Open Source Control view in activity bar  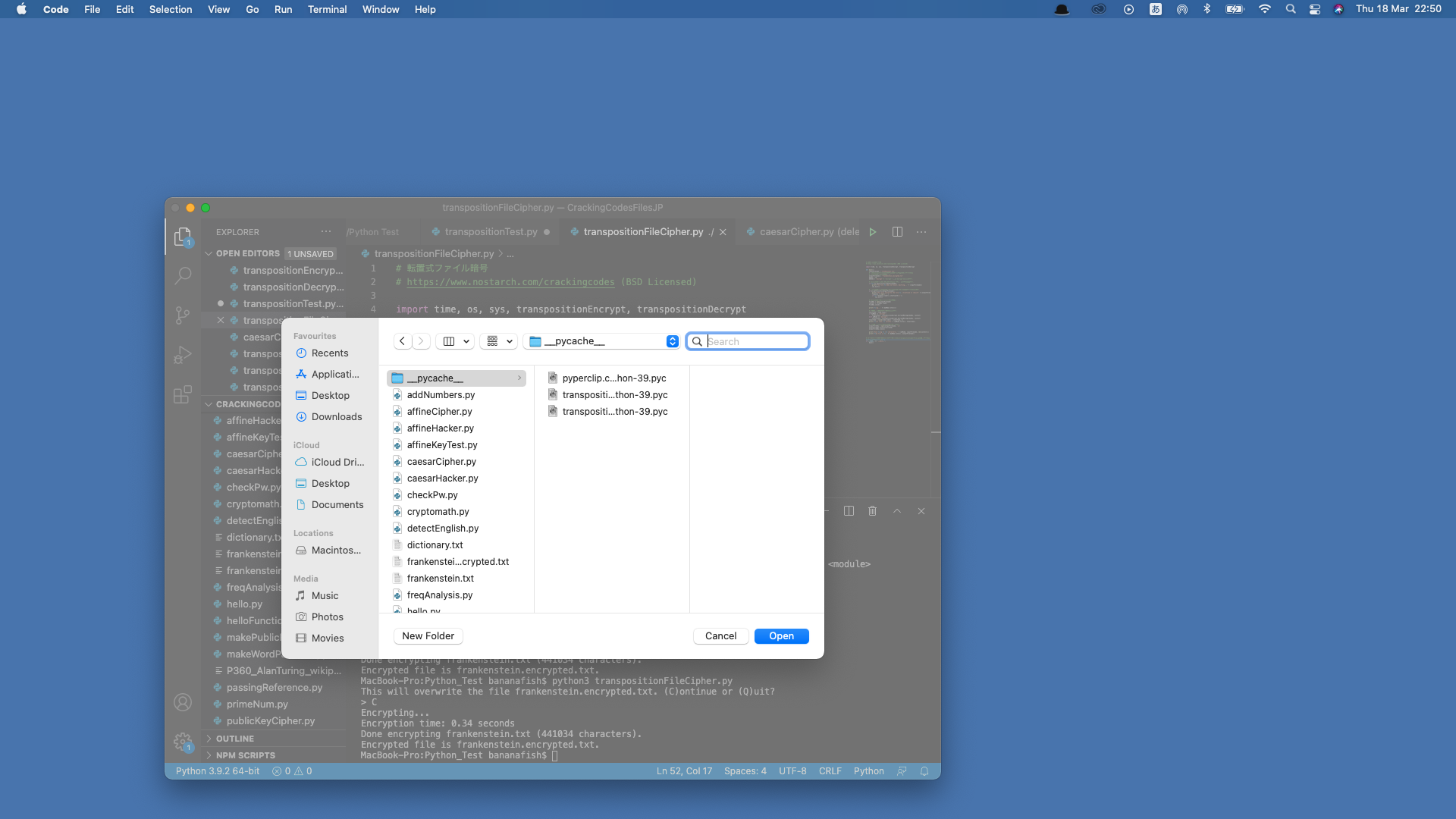click(x=183, y=315)
